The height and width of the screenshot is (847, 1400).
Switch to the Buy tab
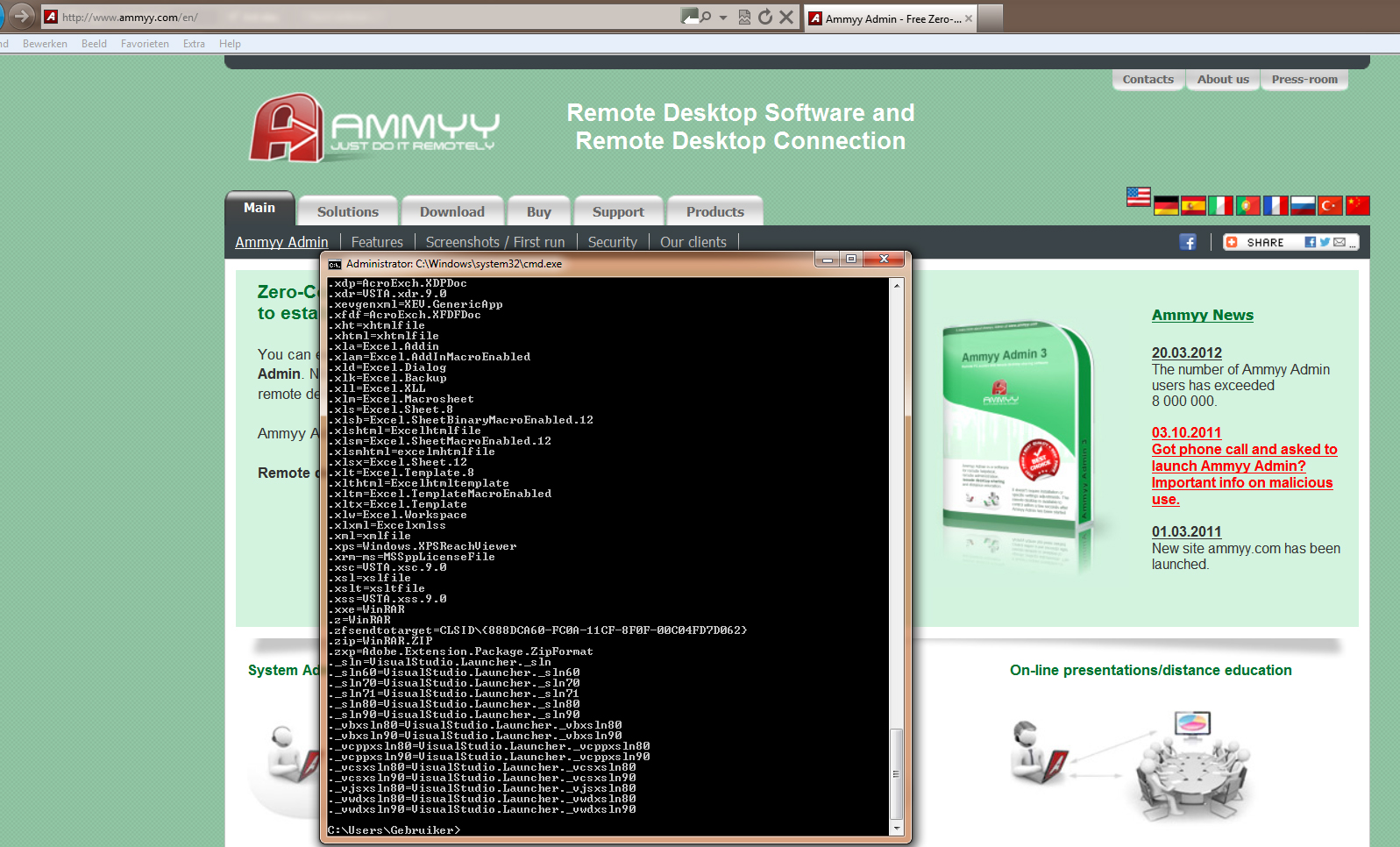(x=539, y=211)
